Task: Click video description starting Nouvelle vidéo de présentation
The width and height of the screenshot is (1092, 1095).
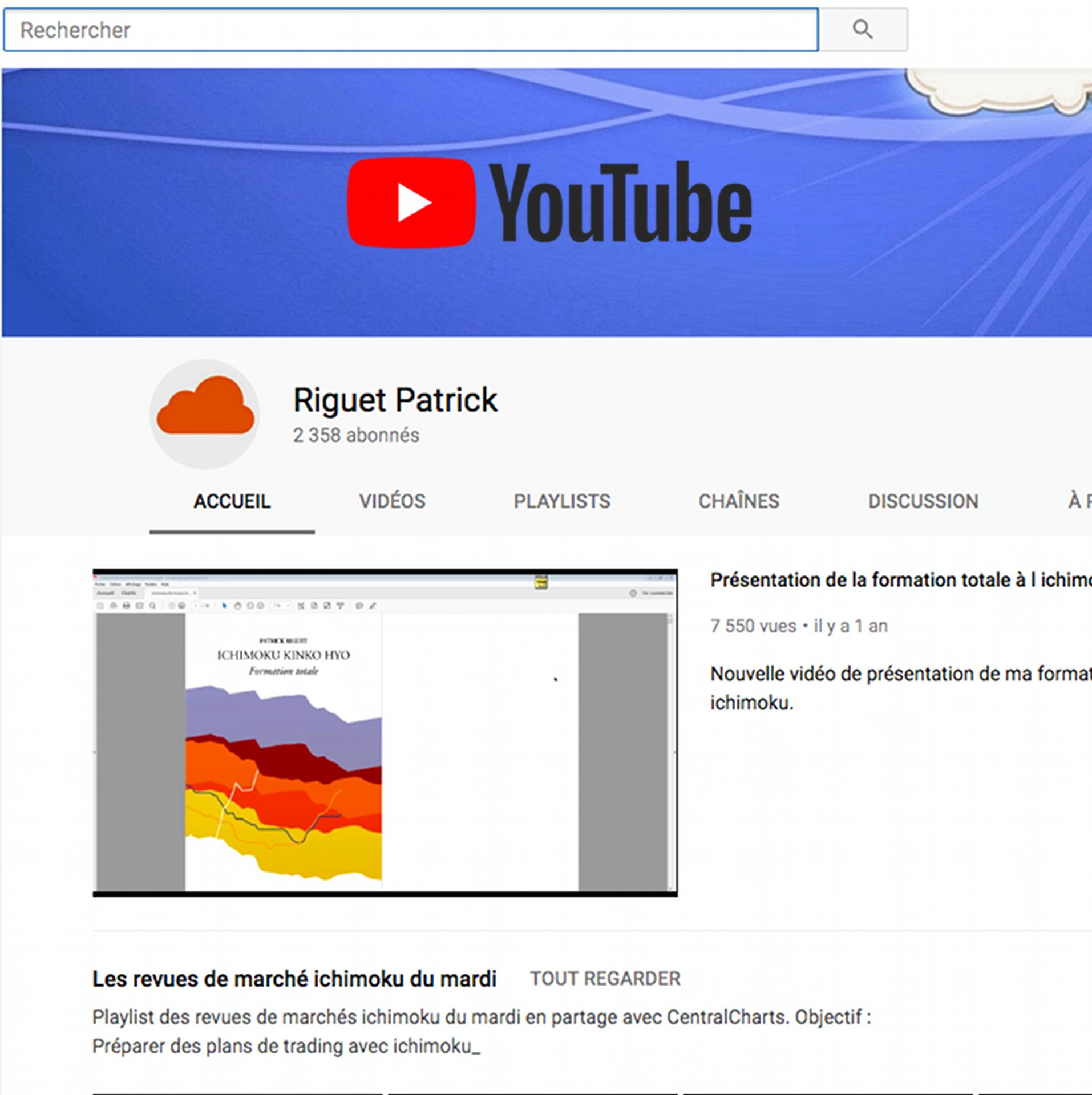Action: click(901, 688)
